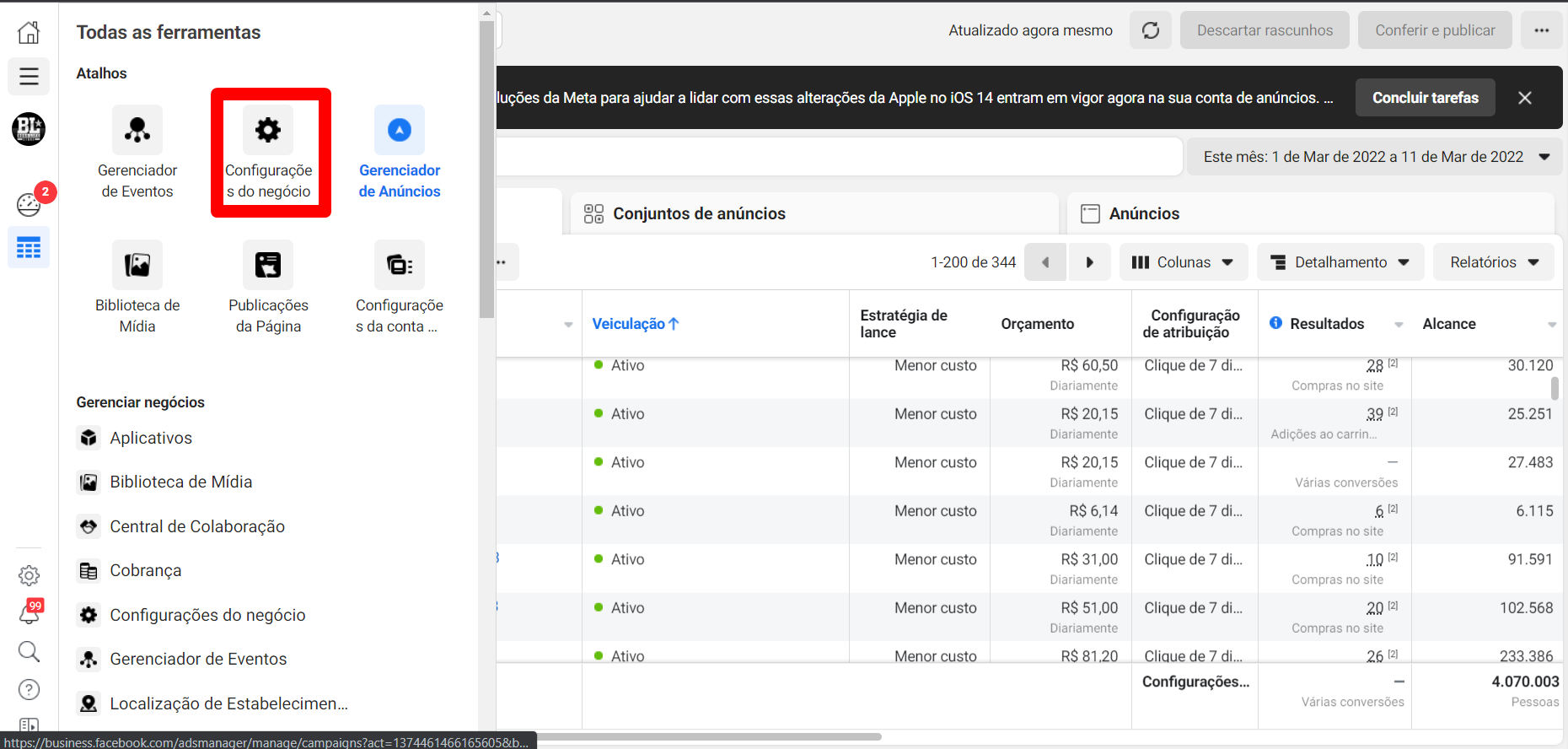Click the table horizontal scrollbar

coord(708,736)
